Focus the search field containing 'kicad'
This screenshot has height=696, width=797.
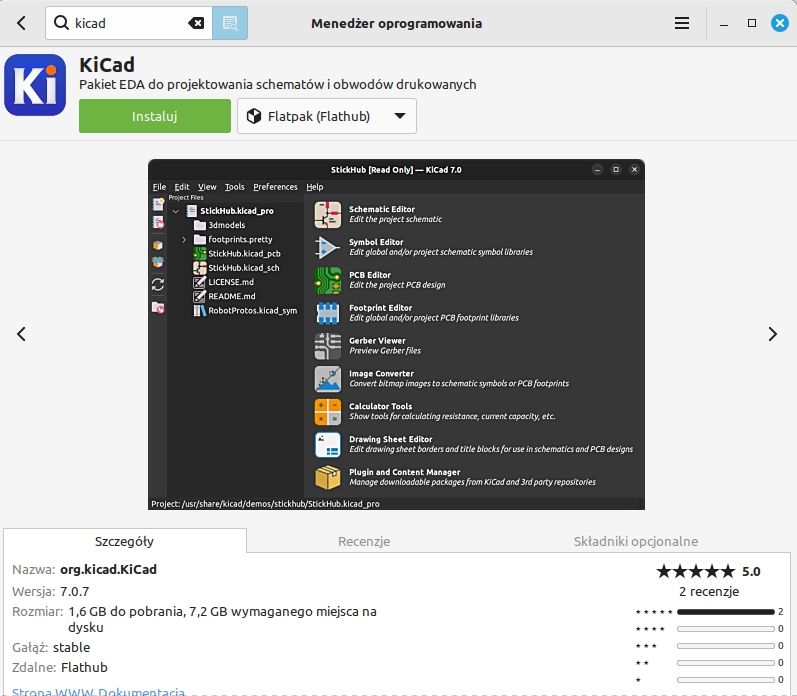(129, 23)
